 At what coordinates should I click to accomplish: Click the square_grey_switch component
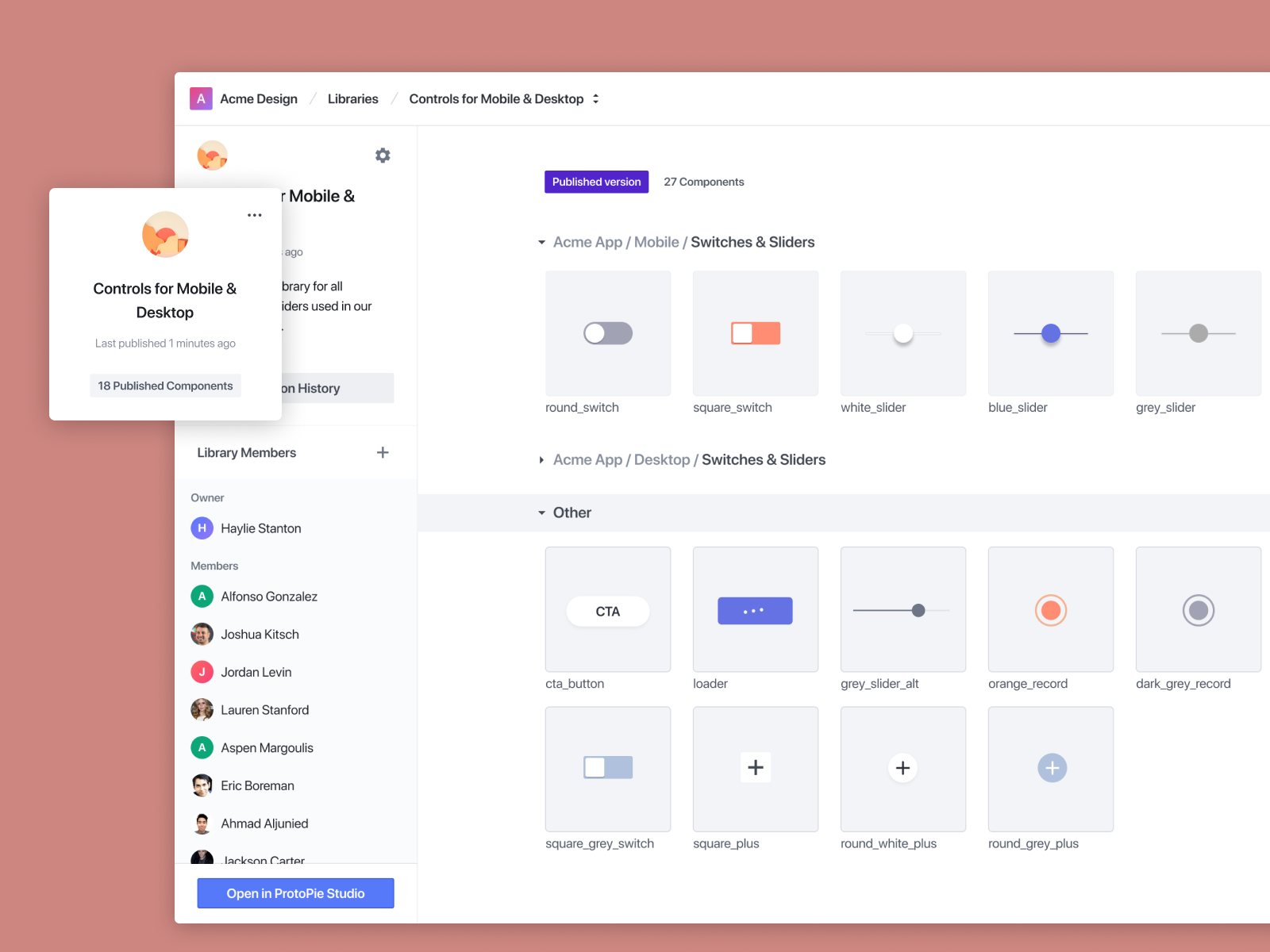(x=608, y=768)
